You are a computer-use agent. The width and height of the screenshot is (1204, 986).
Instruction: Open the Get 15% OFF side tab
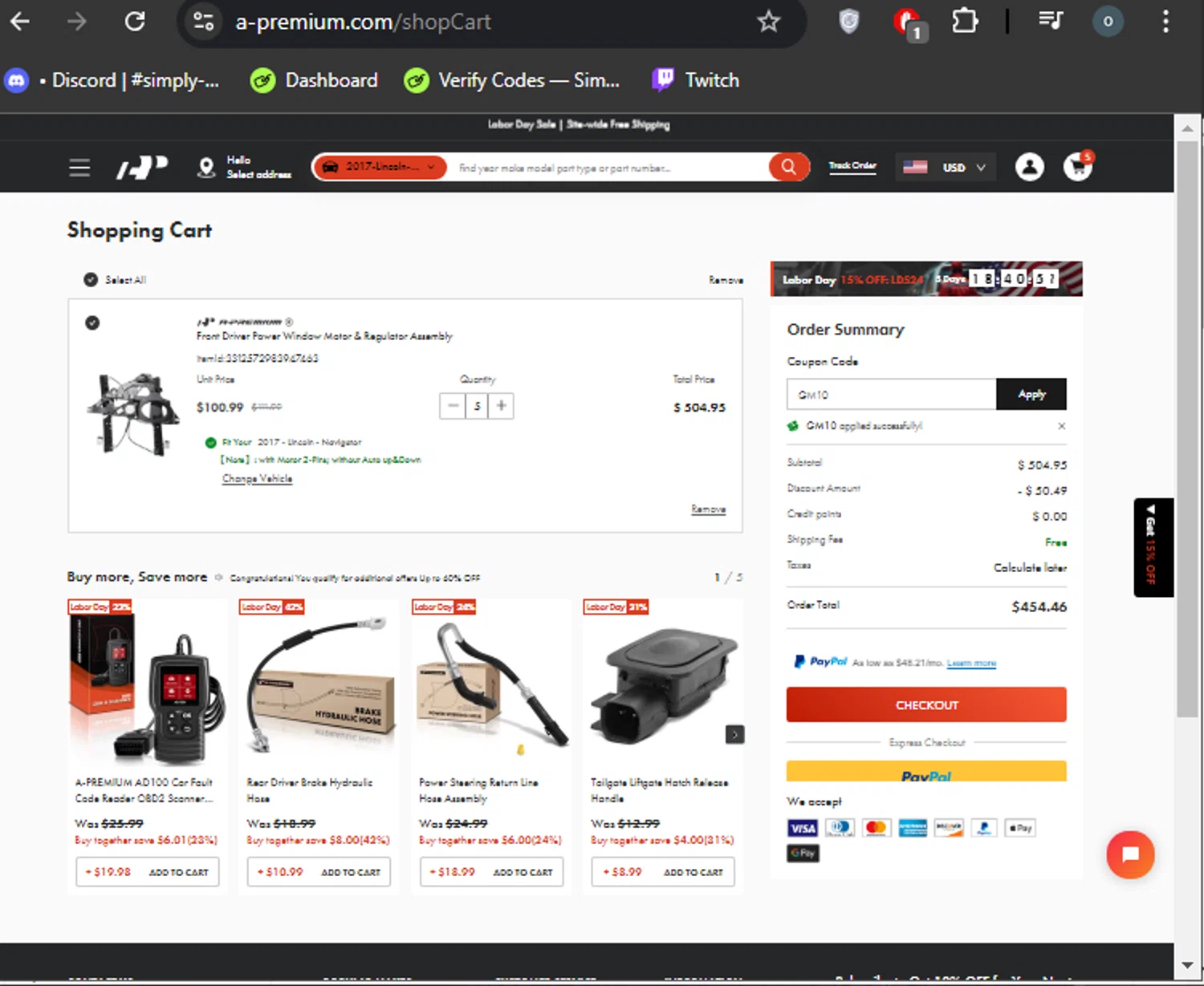[1153, 547]
